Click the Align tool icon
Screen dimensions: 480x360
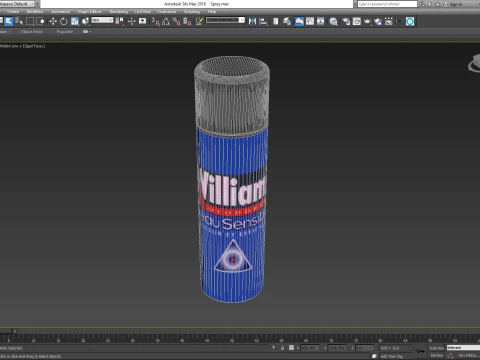[x=263, y=22]
